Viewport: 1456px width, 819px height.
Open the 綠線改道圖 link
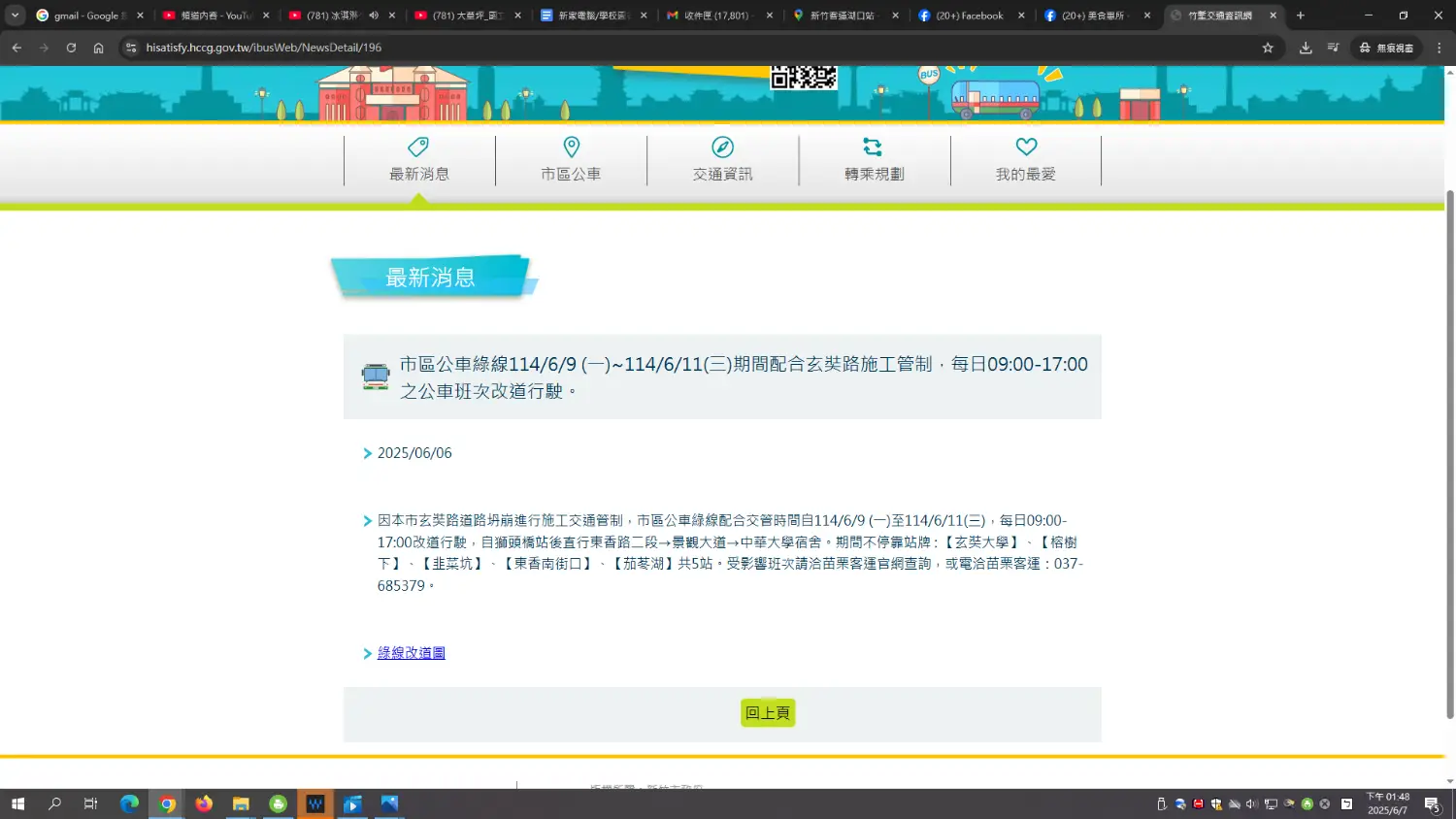[x=411, y=653]
